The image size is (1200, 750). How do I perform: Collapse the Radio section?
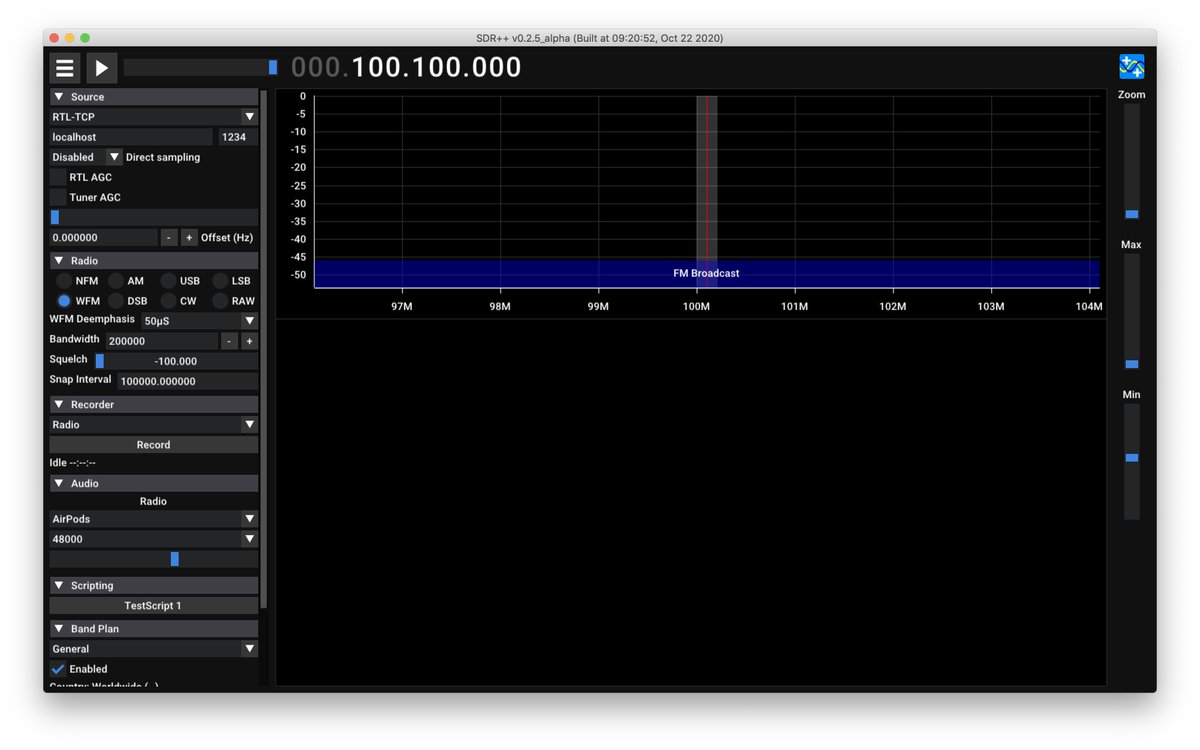[60, 260]
